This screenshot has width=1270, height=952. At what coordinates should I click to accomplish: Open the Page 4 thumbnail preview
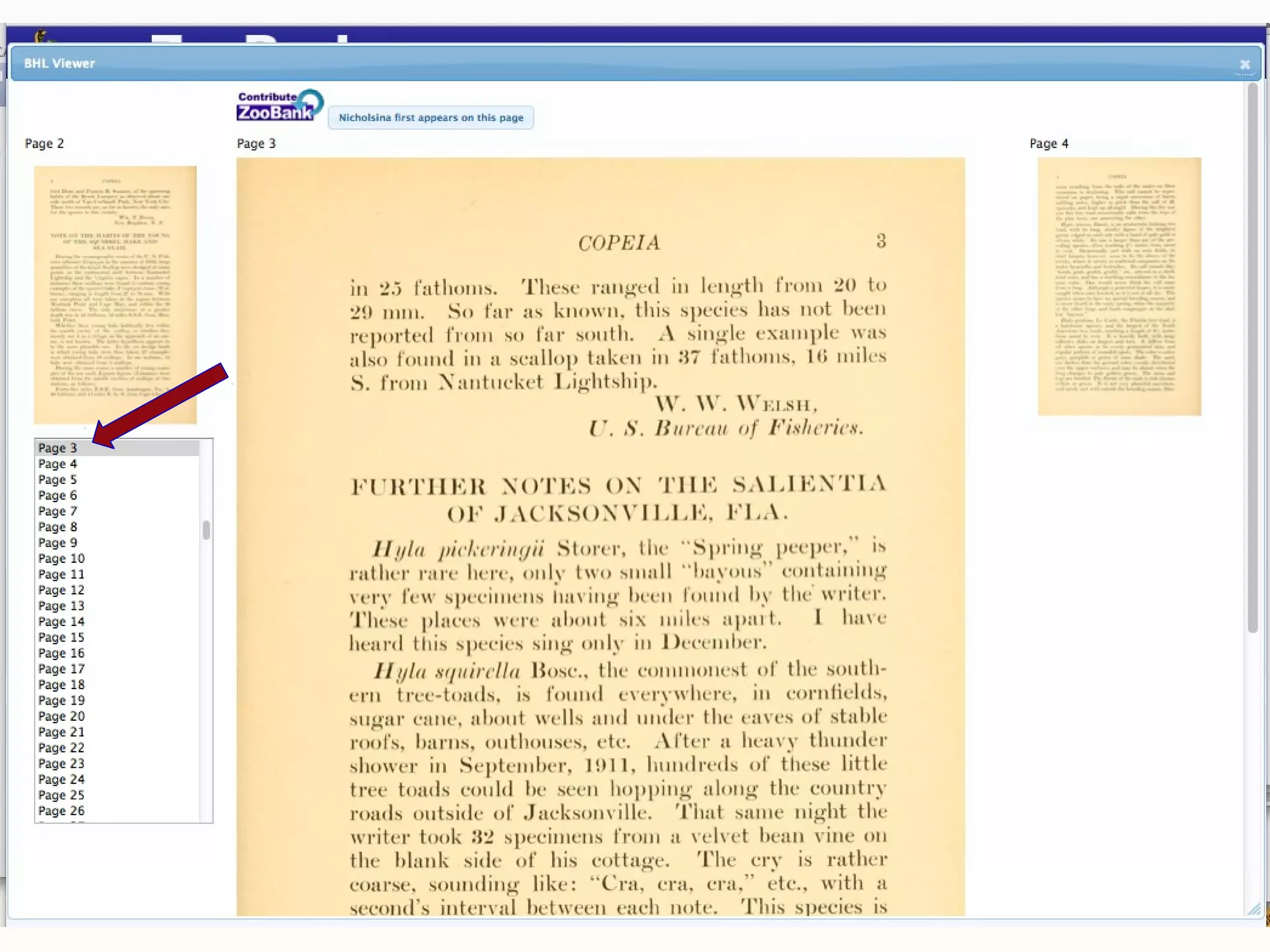click(x=1119, y=286)
